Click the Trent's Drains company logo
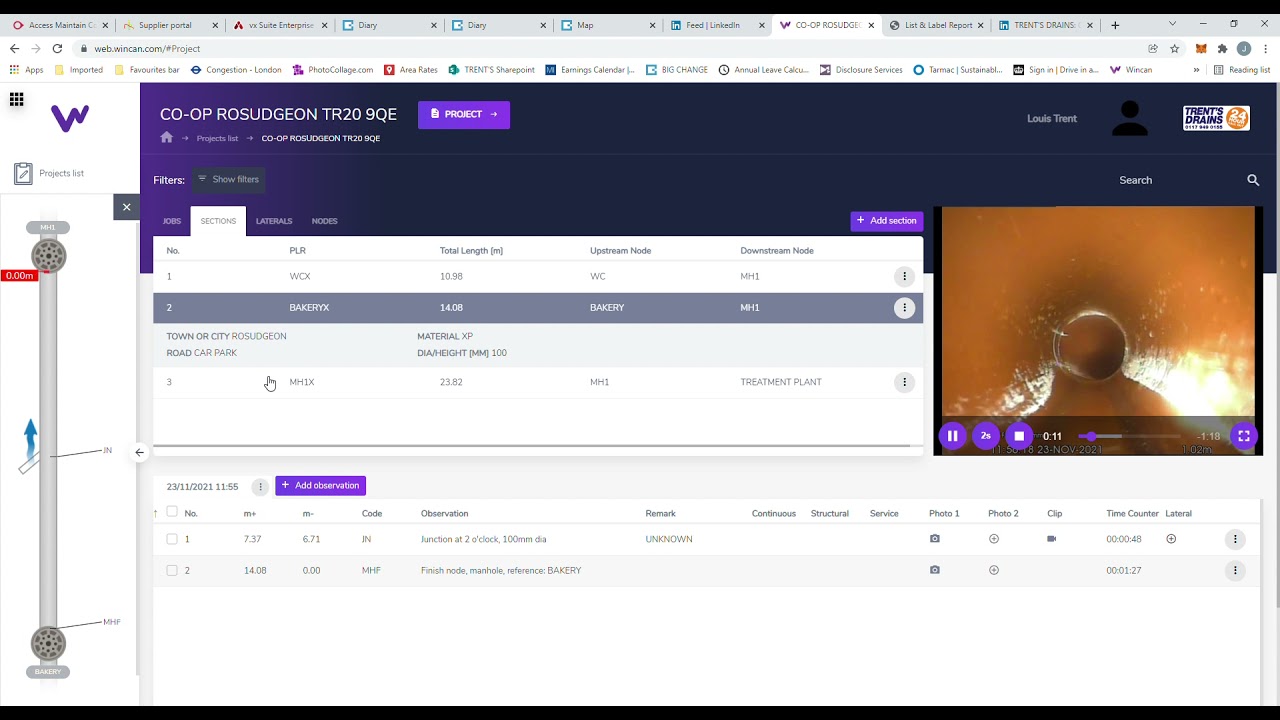 (1216, 118)
